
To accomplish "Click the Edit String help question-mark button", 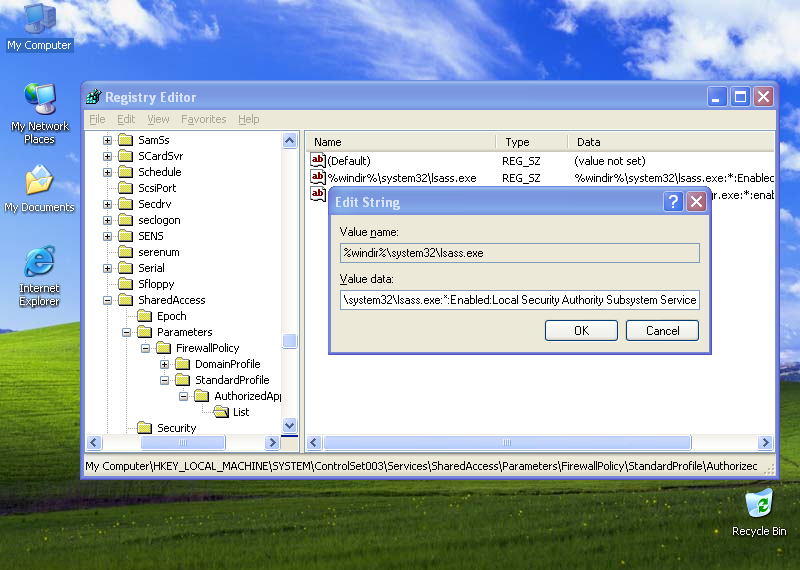I will coord(673,202).
